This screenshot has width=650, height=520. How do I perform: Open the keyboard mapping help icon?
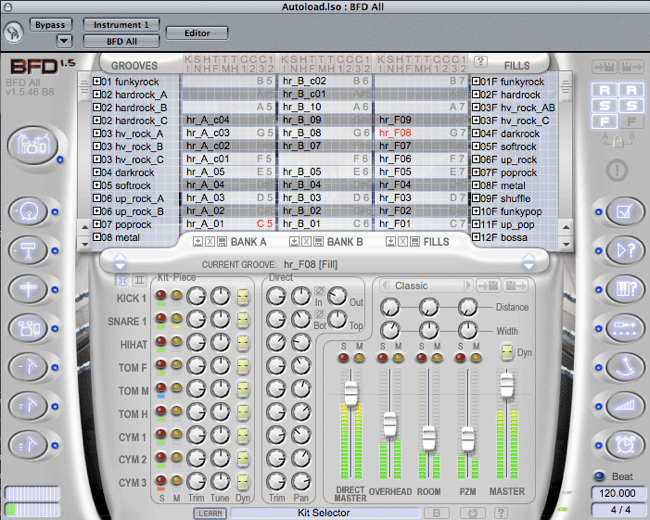point(625,289)
